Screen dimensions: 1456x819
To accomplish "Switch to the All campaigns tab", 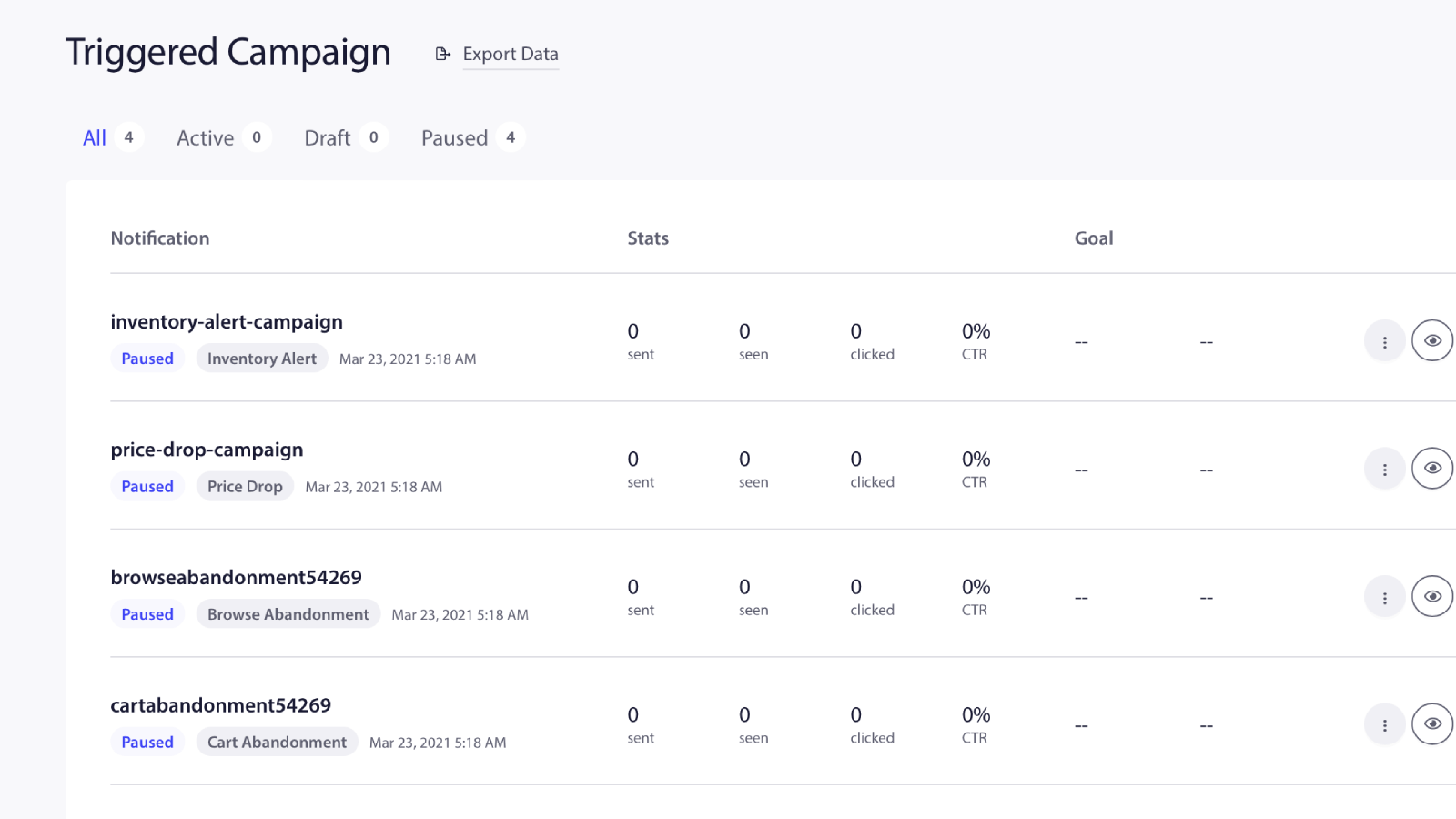I will pos(95,138).
